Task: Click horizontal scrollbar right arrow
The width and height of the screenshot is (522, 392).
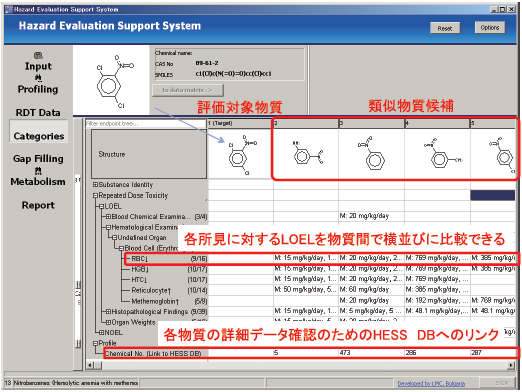Action: [x=511, y=365]
